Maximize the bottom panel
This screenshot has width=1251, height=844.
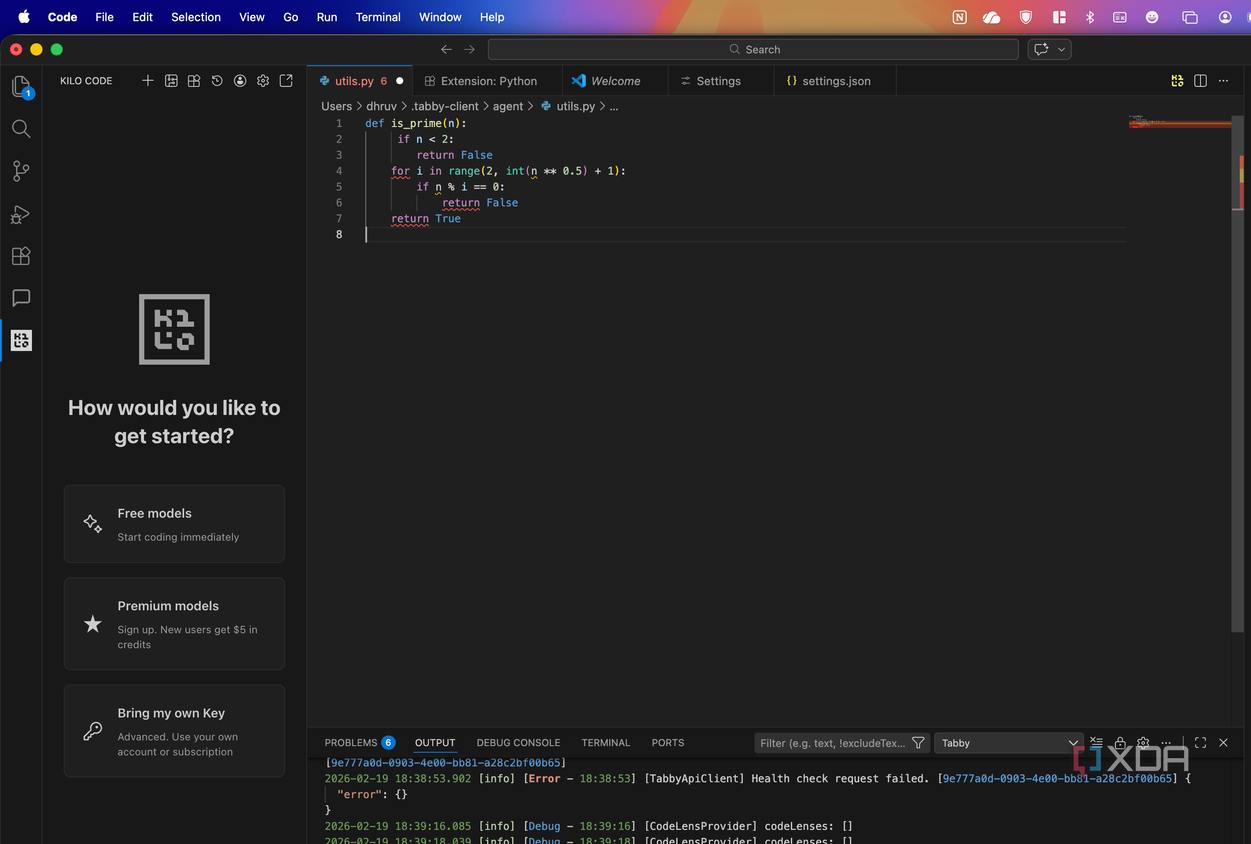(1200, 743)
